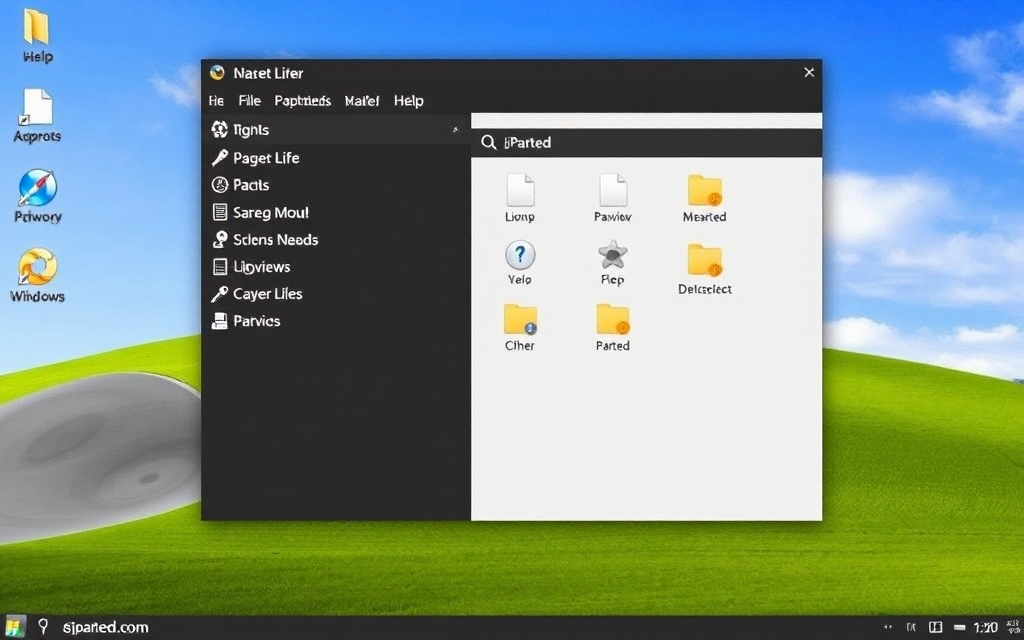Open the Ciher folder
The height and width of the screenshot is (640, 1024).
click(x=520, y=328)
